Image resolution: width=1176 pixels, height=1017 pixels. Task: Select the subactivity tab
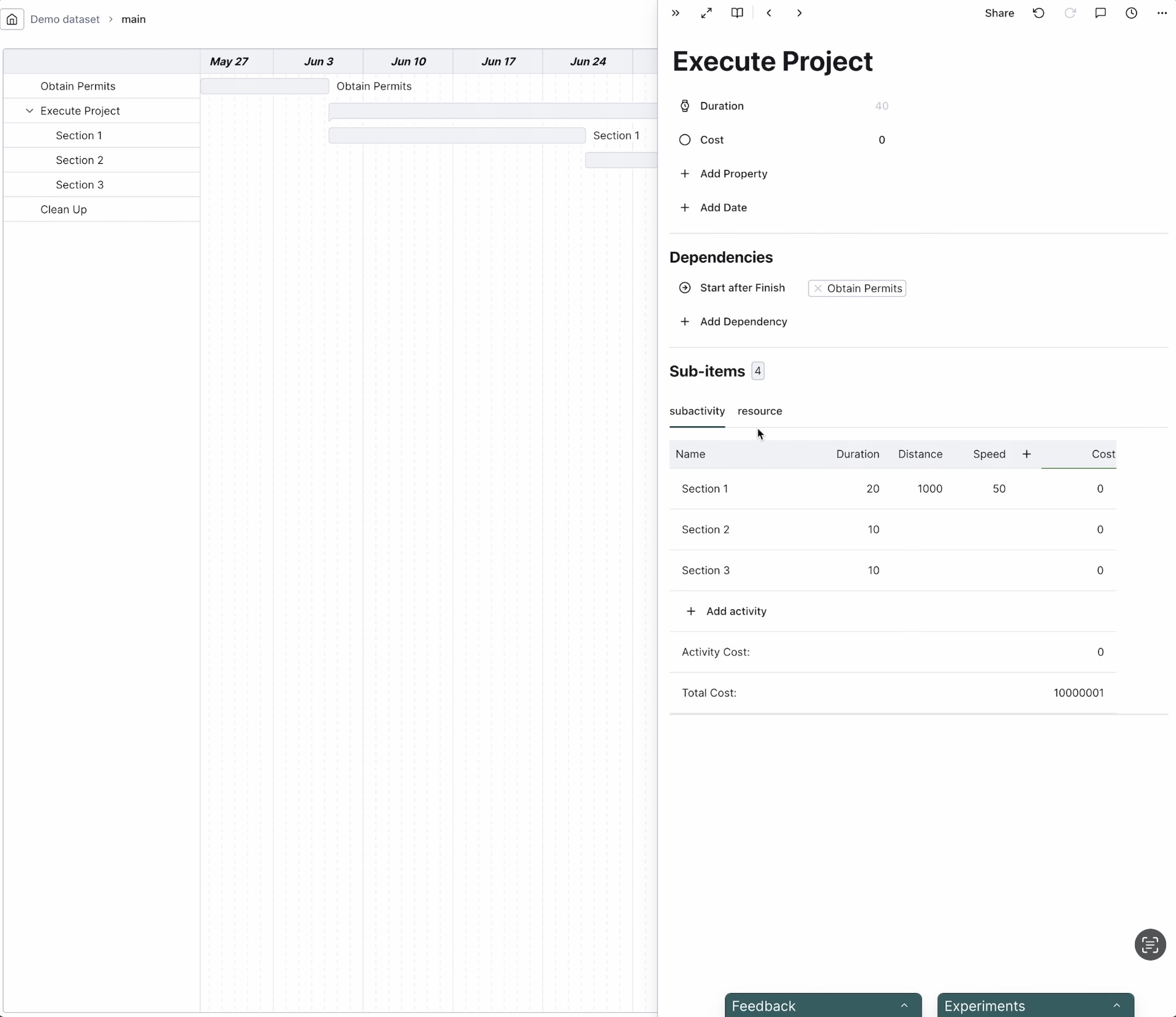tap(697, 411)
